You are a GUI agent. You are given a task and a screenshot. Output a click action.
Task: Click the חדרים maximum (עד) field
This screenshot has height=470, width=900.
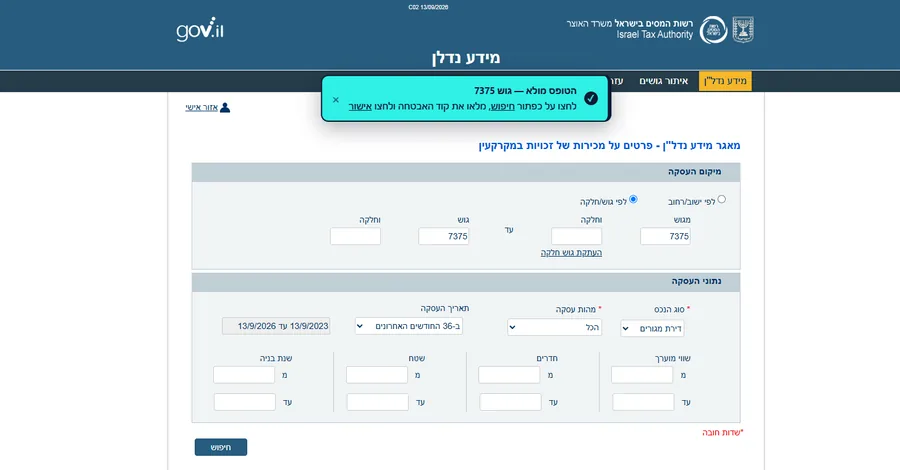(510, 402)
